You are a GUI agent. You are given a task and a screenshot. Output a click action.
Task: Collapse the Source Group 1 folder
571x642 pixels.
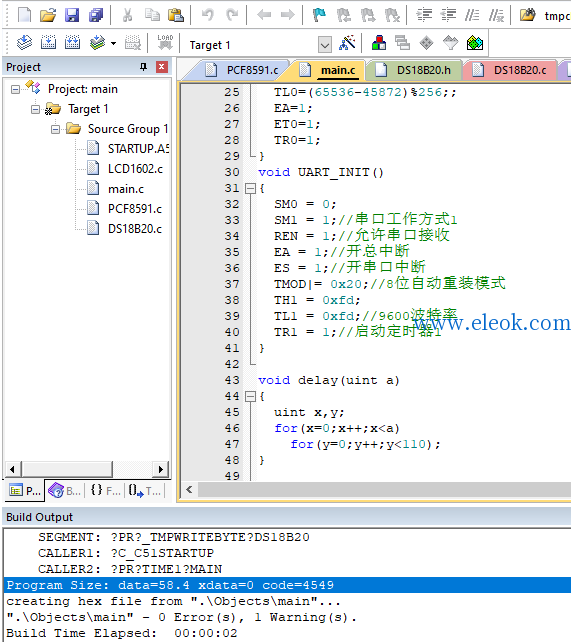click(55, 129)
